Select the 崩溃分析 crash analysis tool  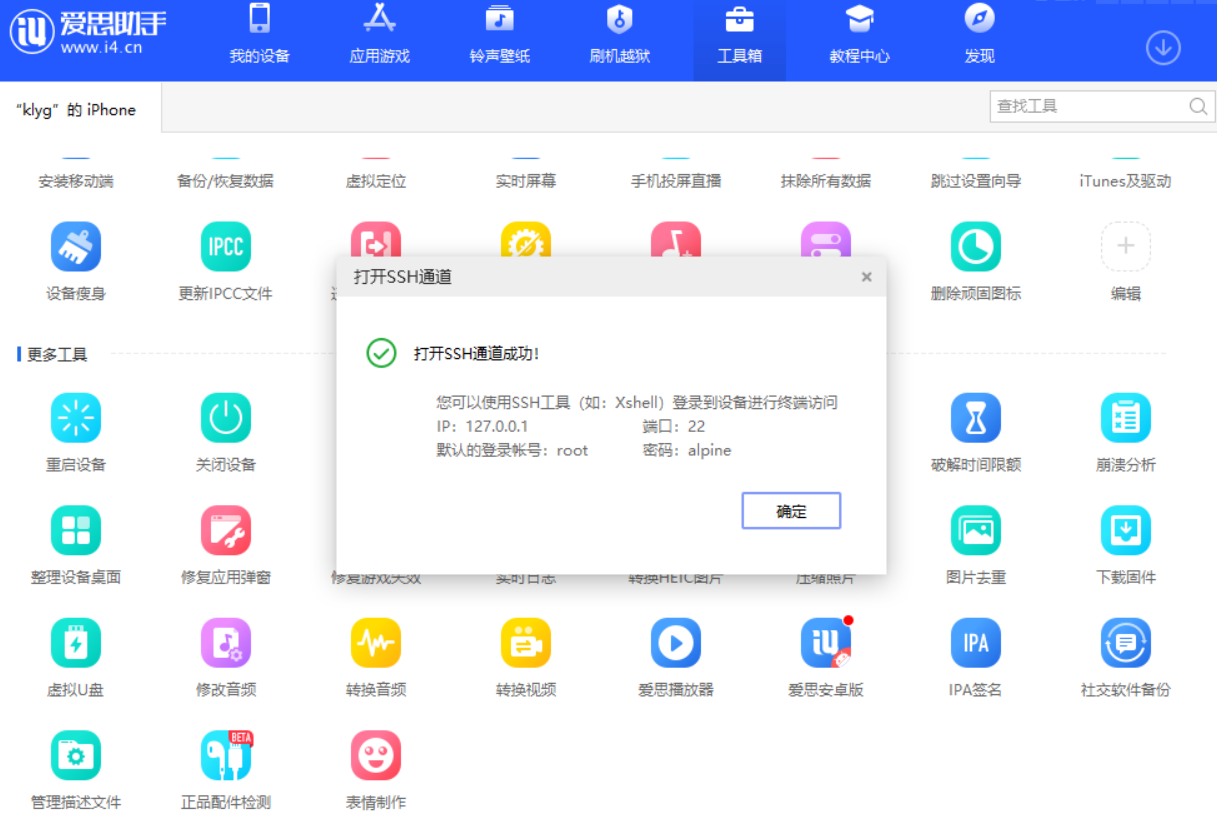coord(1126,430)
